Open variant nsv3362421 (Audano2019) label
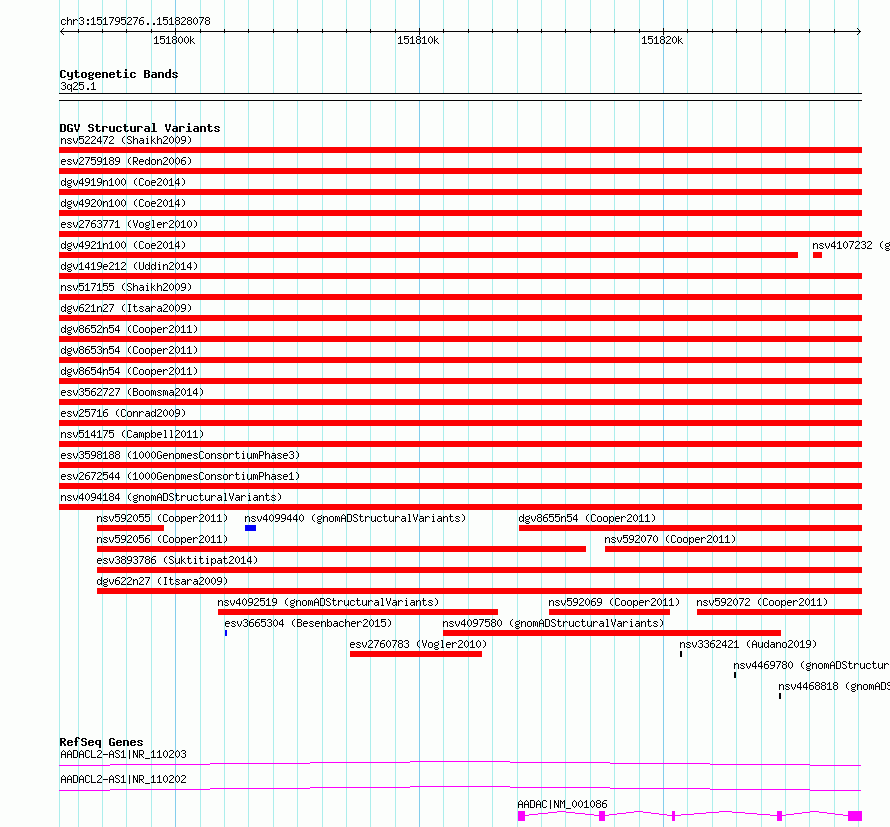890x827 pixels. (748, 644)
